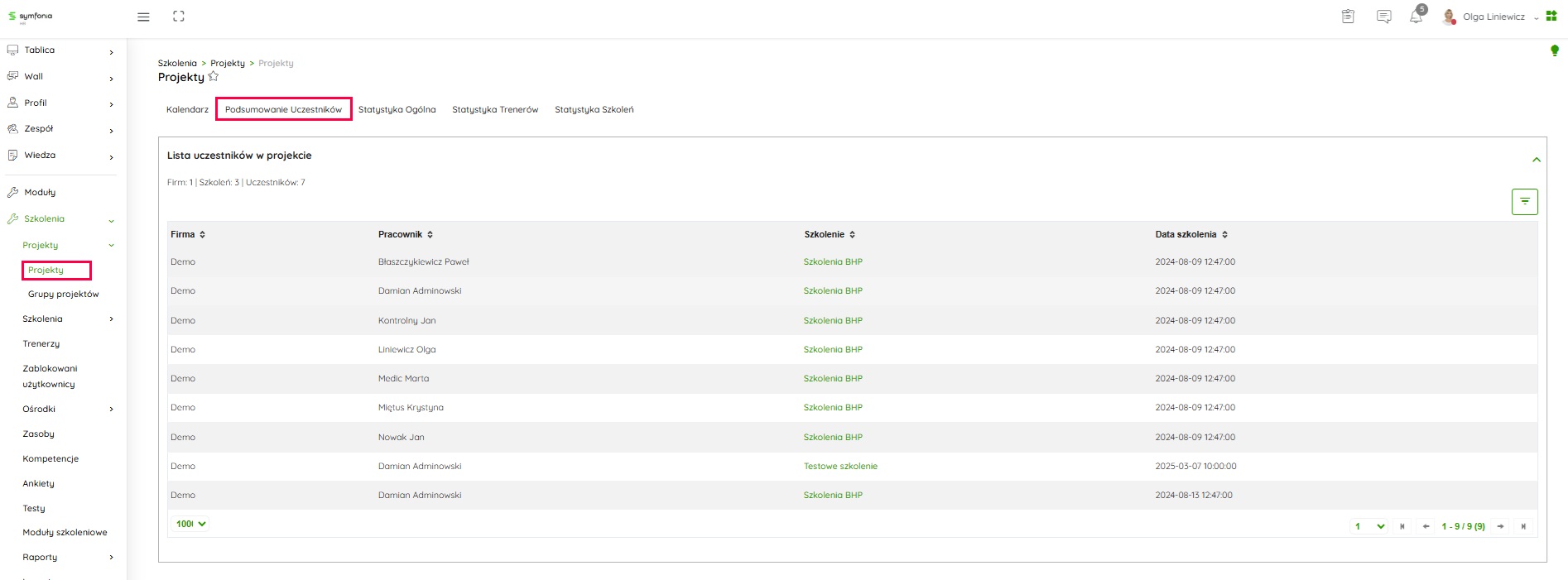This screenshot has height=580, width=1568.
Task: Sort table by Firma column
Action: coord(202,235)
